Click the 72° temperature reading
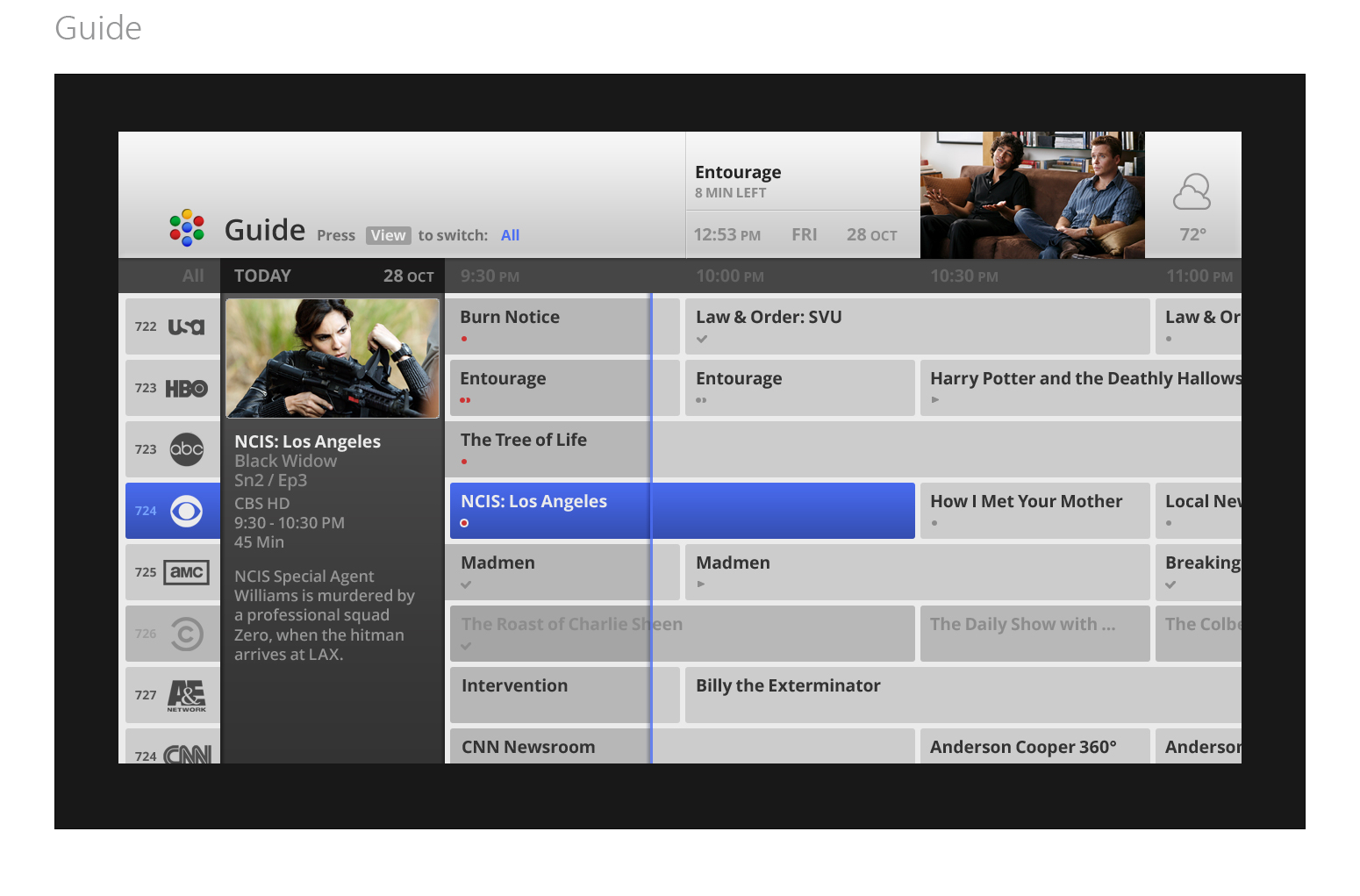The image size is (1360, 896). pyautogui.click(x=1193, y=234)
